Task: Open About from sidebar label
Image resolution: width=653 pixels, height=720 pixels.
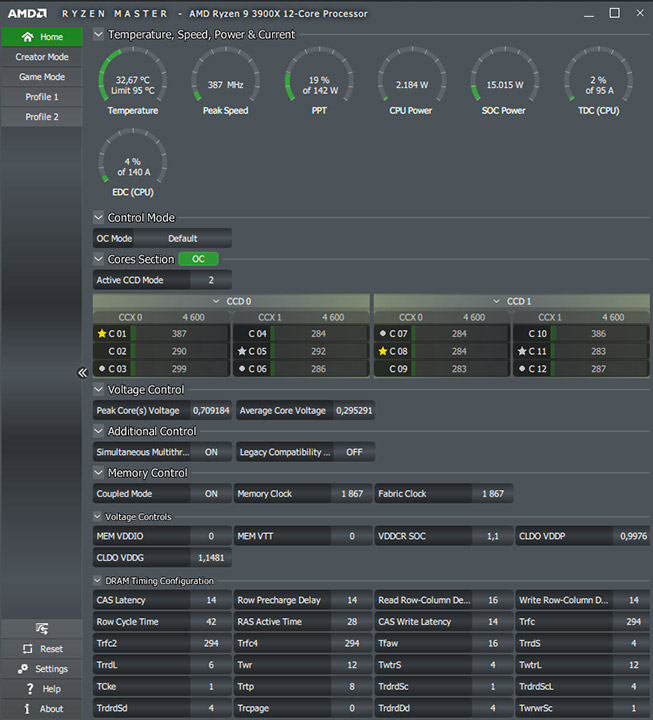Action: (51, 709)
